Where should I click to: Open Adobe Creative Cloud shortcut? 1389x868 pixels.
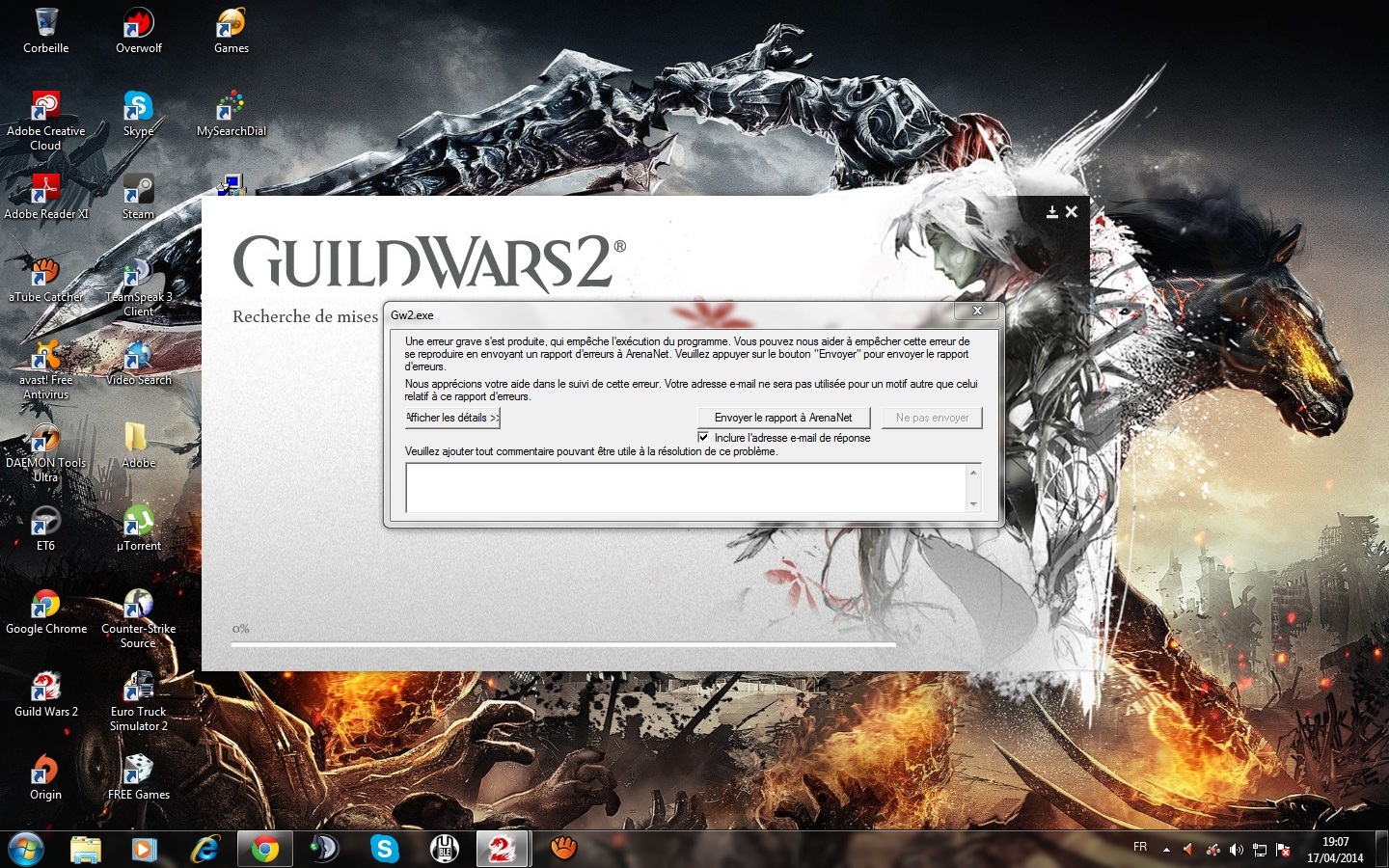point(45,121)
